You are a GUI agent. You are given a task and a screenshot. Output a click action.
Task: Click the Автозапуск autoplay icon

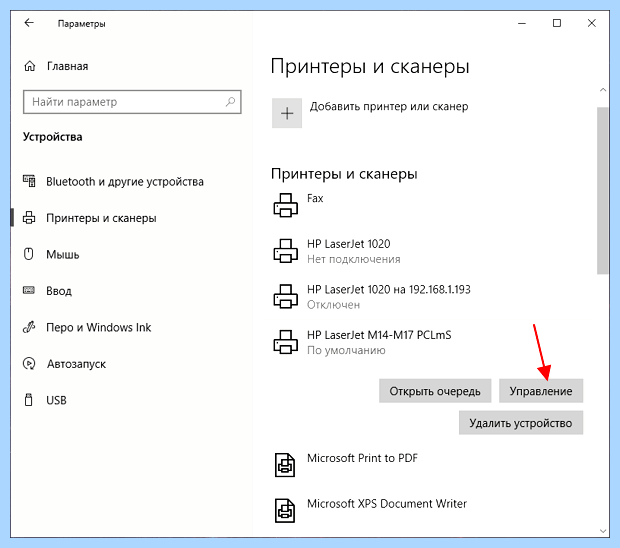coord(29,363)
